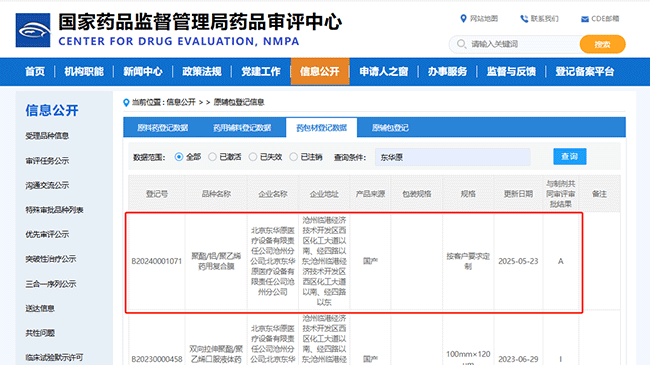Select the 已激活 radio button
The image size is (650, 365).
click(x=212, y=157)
